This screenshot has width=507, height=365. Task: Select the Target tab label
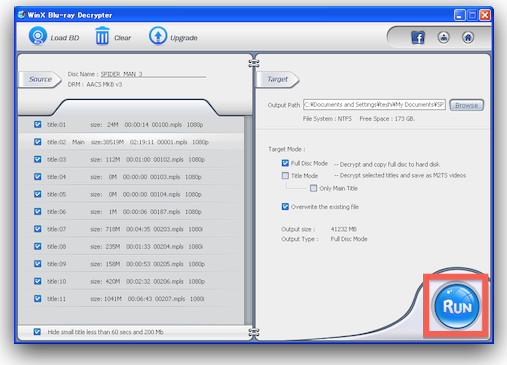(277, 79)
